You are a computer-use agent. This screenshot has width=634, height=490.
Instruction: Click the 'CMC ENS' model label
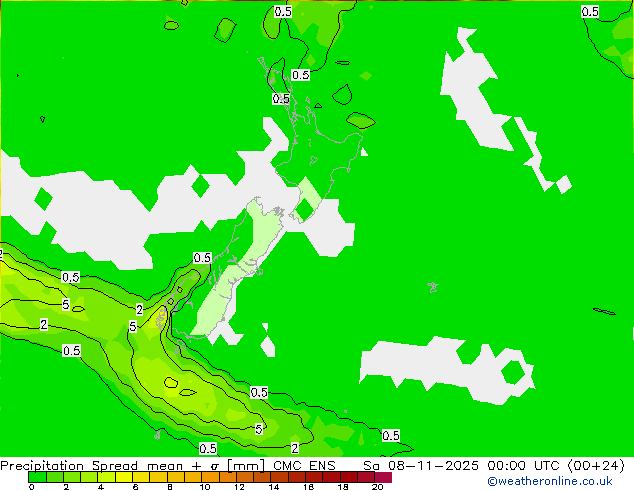tap(304, 465)
